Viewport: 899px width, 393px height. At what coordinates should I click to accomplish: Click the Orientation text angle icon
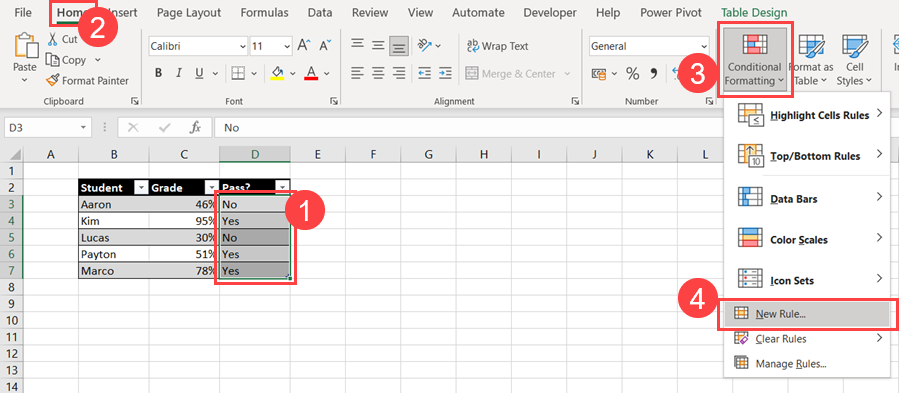click(x=425, y=45)
